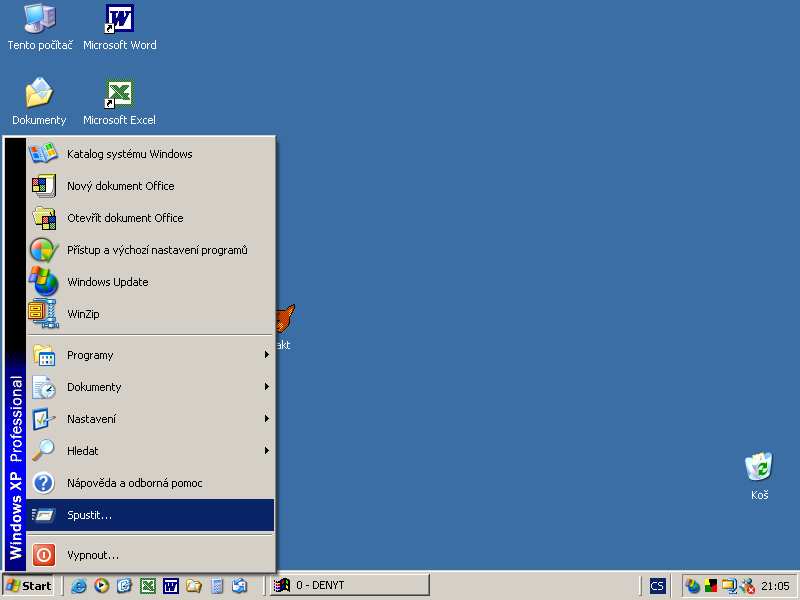Expand the Nastavení submenu arrow
This screenshot has height=600, width=800.
pyautogui.click(x=266, y=418)
